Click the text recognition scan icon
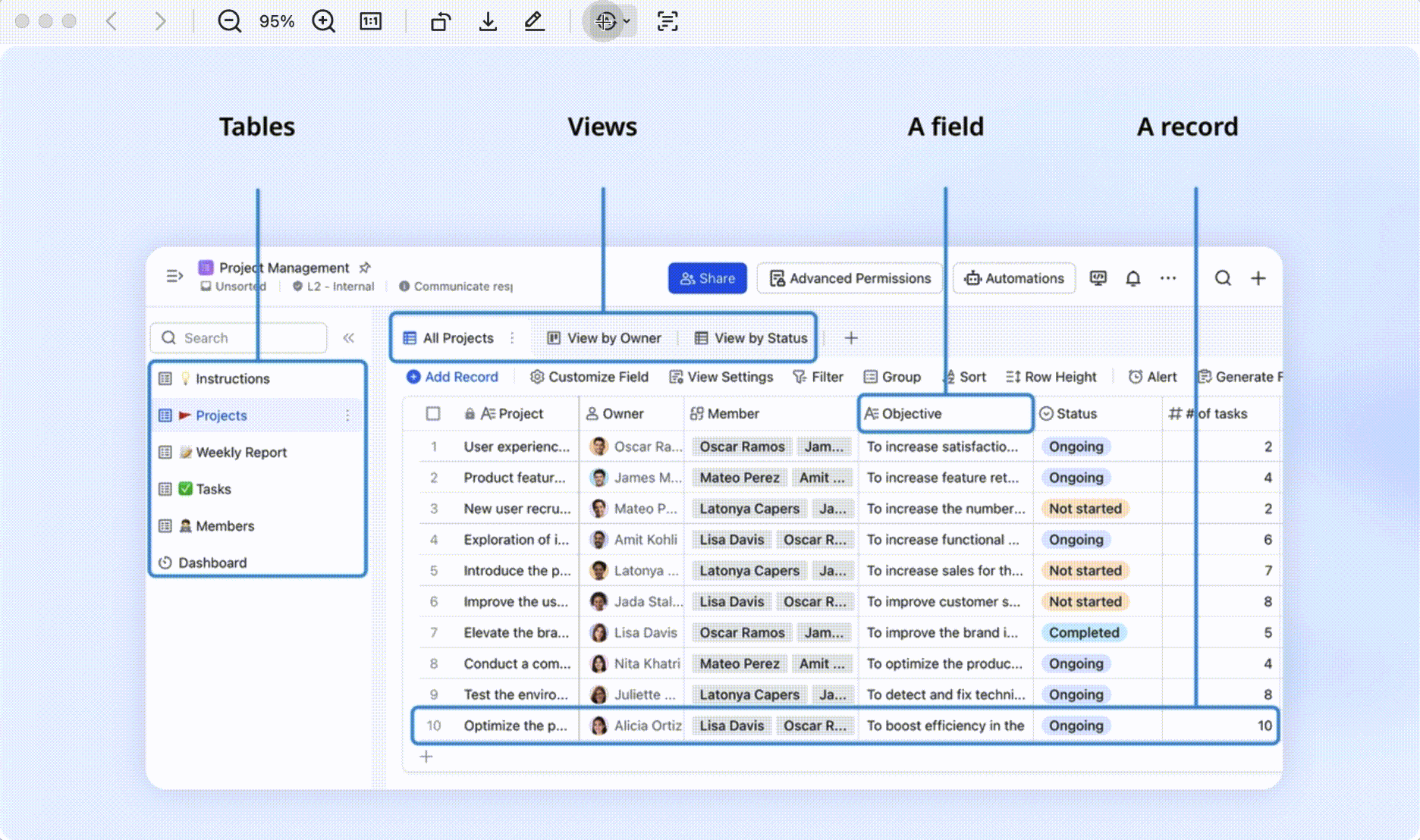 point(668,21)
